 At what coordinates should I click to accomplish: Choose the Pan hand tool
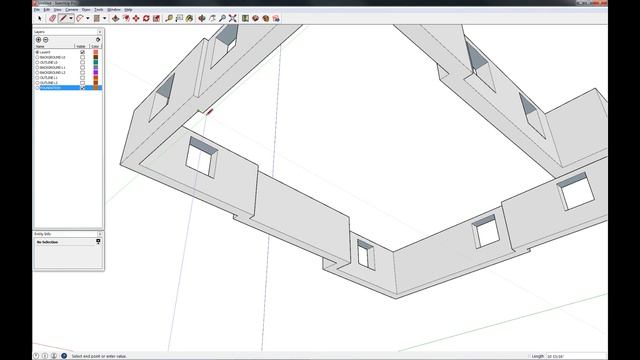212,18
